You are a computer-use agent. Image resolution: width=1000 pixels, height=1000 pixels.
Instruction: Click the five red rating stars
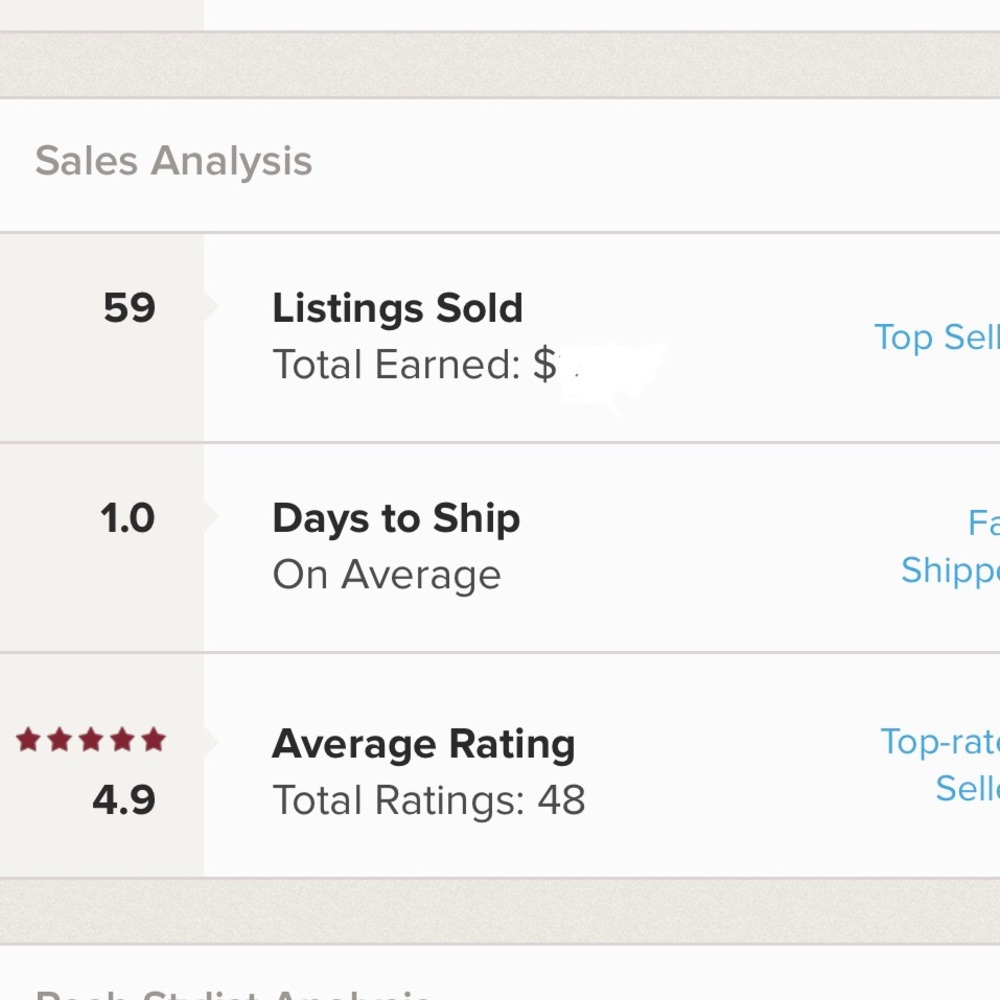pyautogui.click(x=91, y=740)
